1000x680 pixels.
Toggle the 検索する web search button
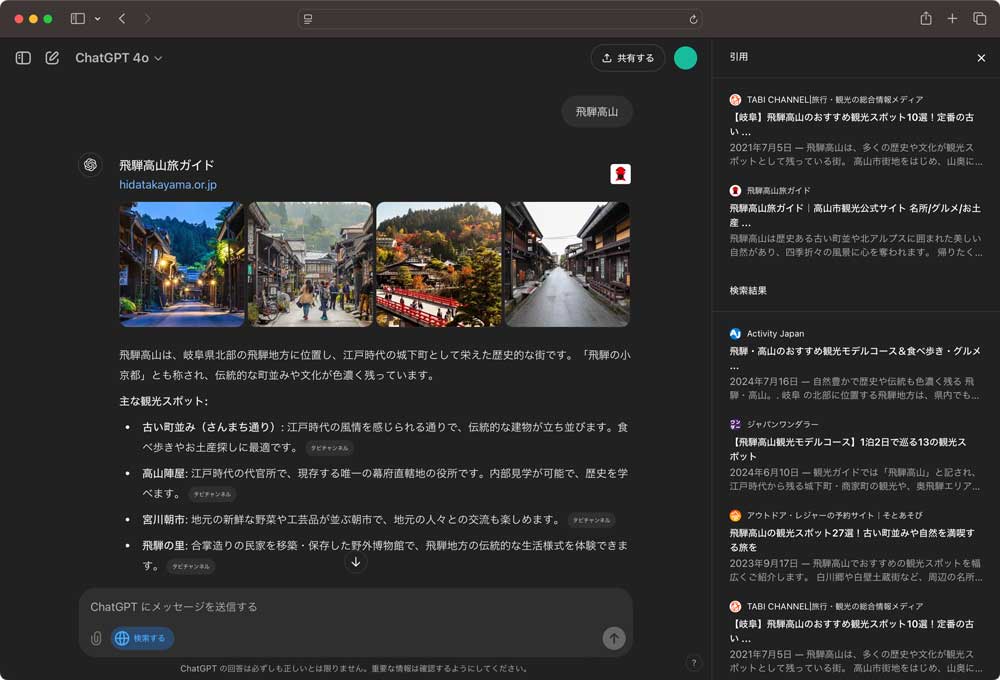[142, 638]
